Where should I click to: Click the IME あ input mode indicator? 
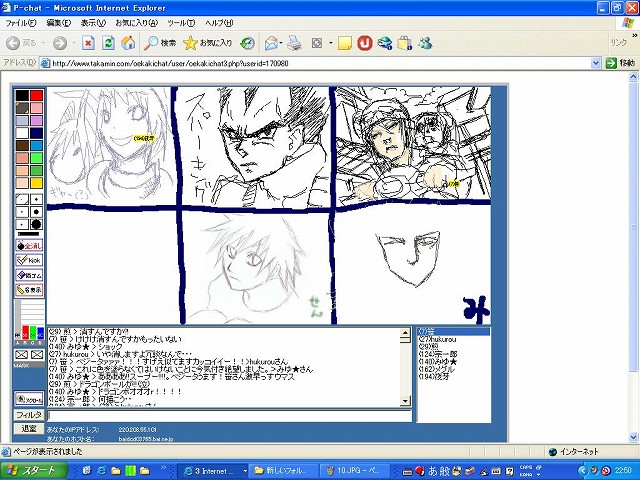(433, 471)
